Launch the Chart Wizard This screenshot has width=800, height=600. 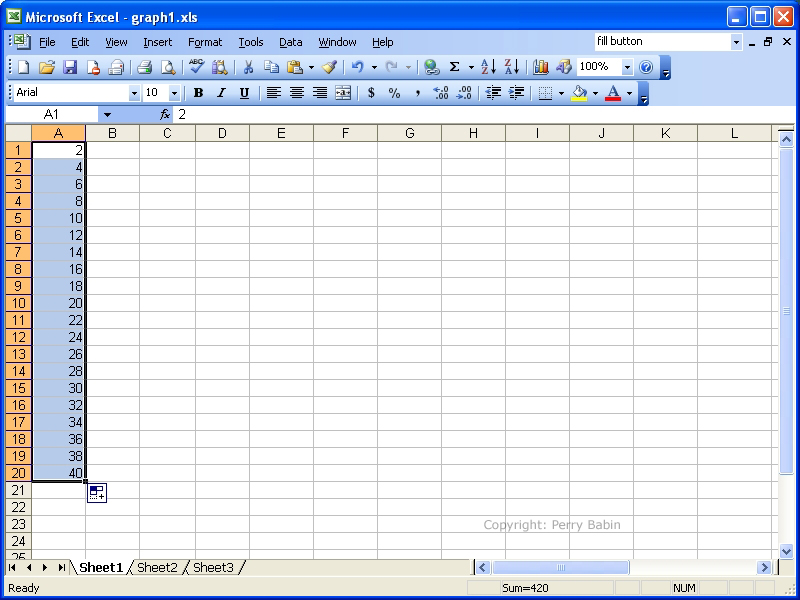coord(540,67)
